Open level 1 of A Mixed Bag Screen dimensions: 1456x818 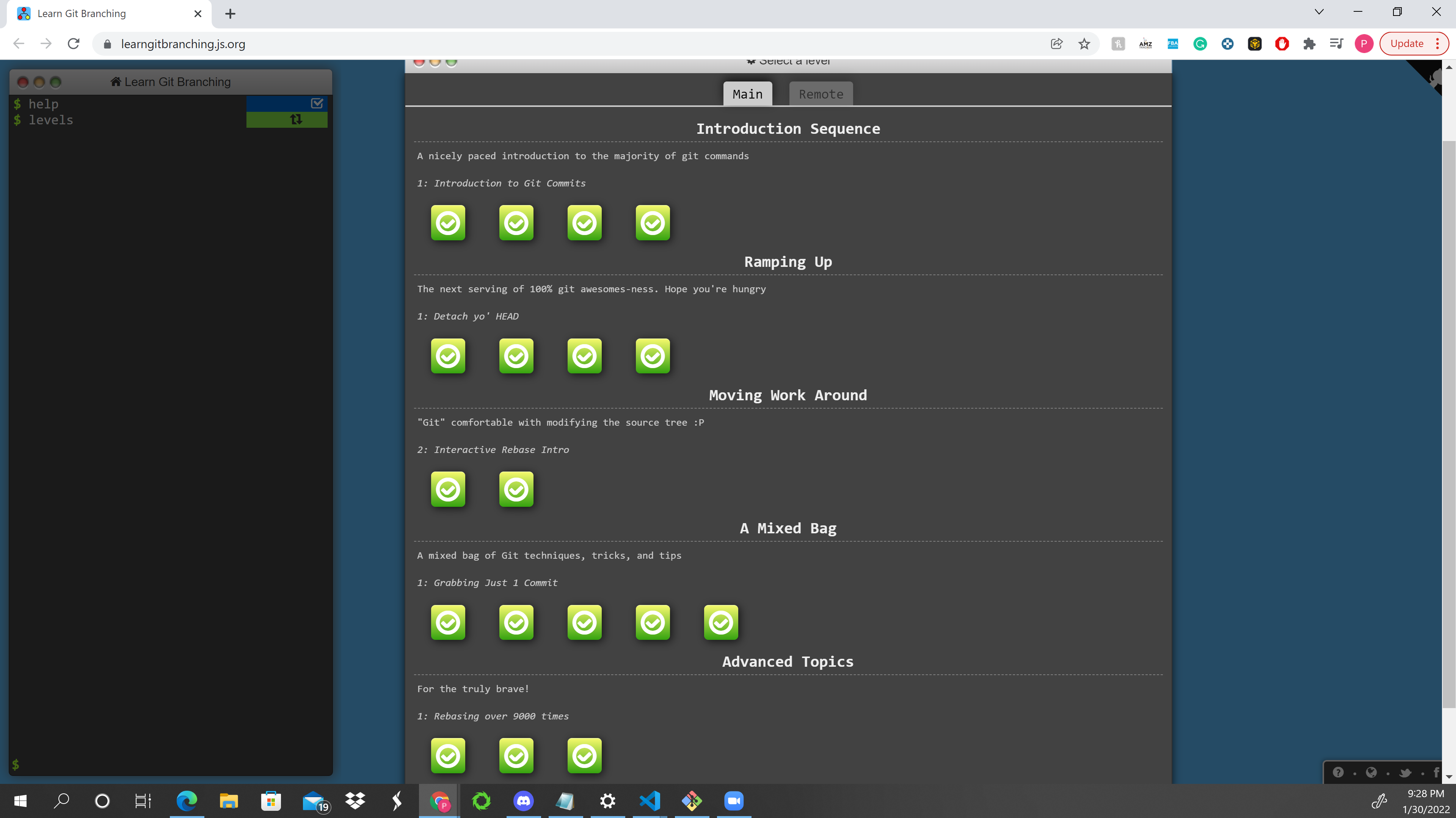[x=448, y=622]
